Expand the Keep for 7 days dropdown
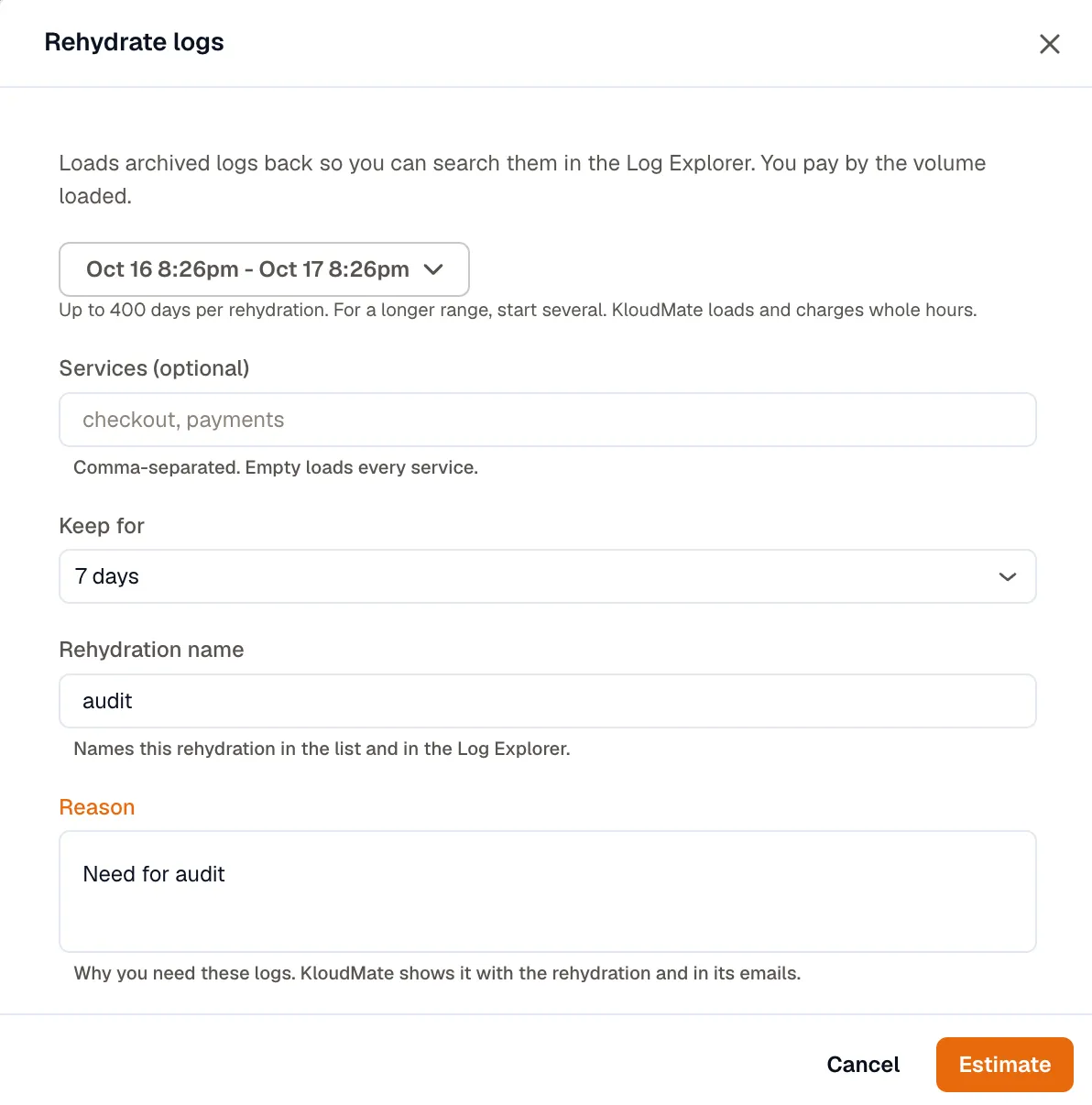The image size is (1092, 1105). point(548,576)
